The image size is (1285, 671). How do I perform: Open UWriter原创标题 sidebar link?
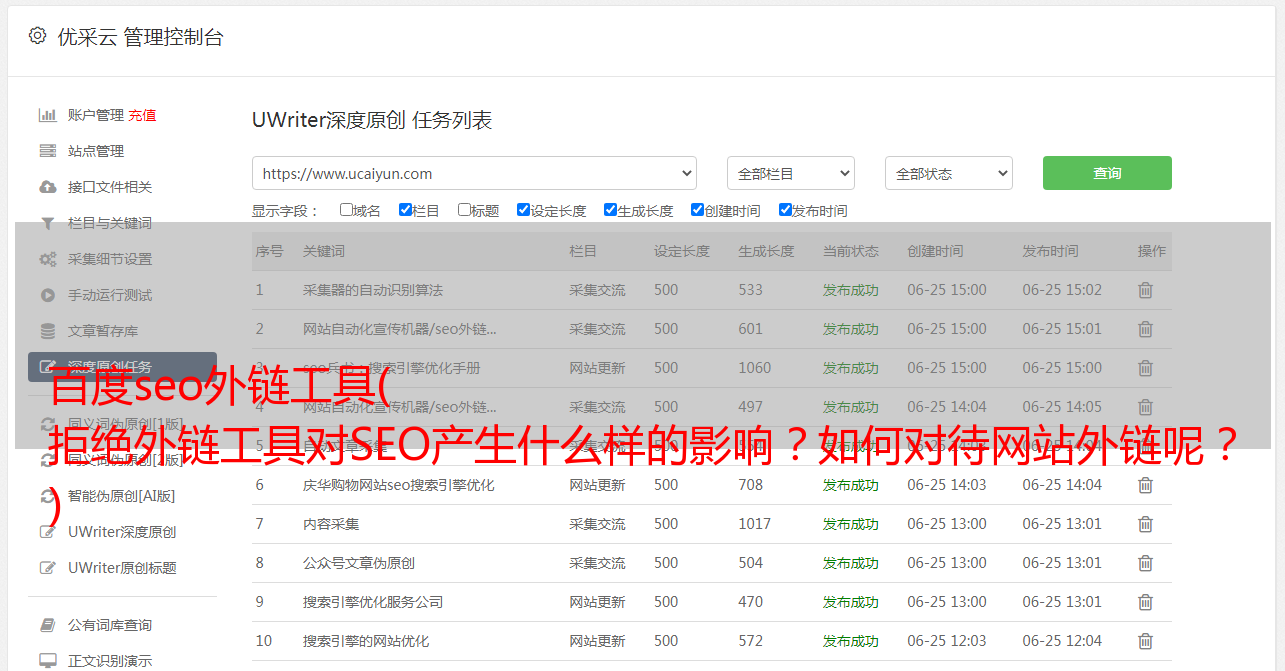tap(122, 568)
